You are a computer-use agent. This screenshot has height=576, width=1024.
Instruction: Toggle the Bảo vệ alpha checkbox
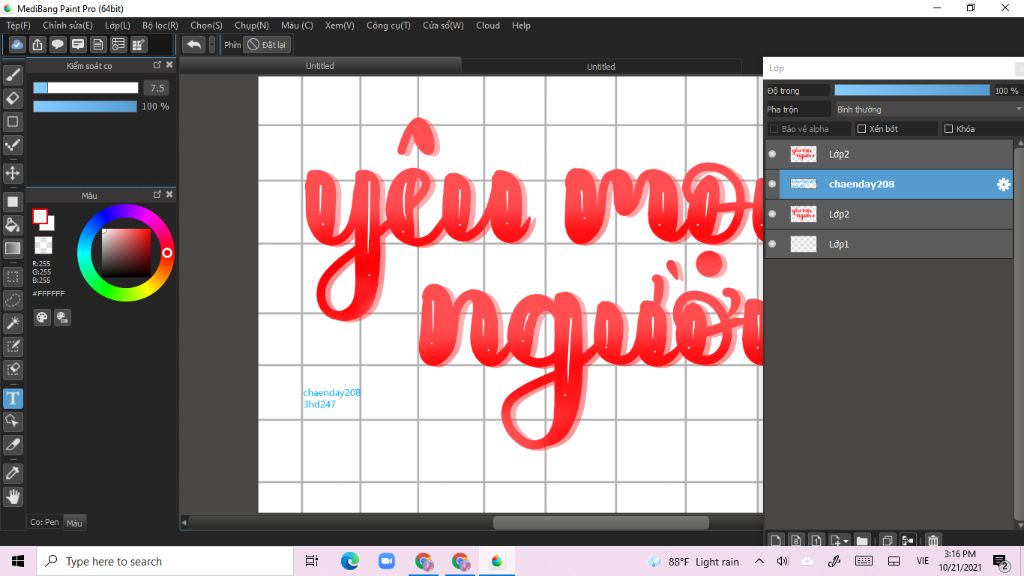pyautogui.click(x=774, y=129)
